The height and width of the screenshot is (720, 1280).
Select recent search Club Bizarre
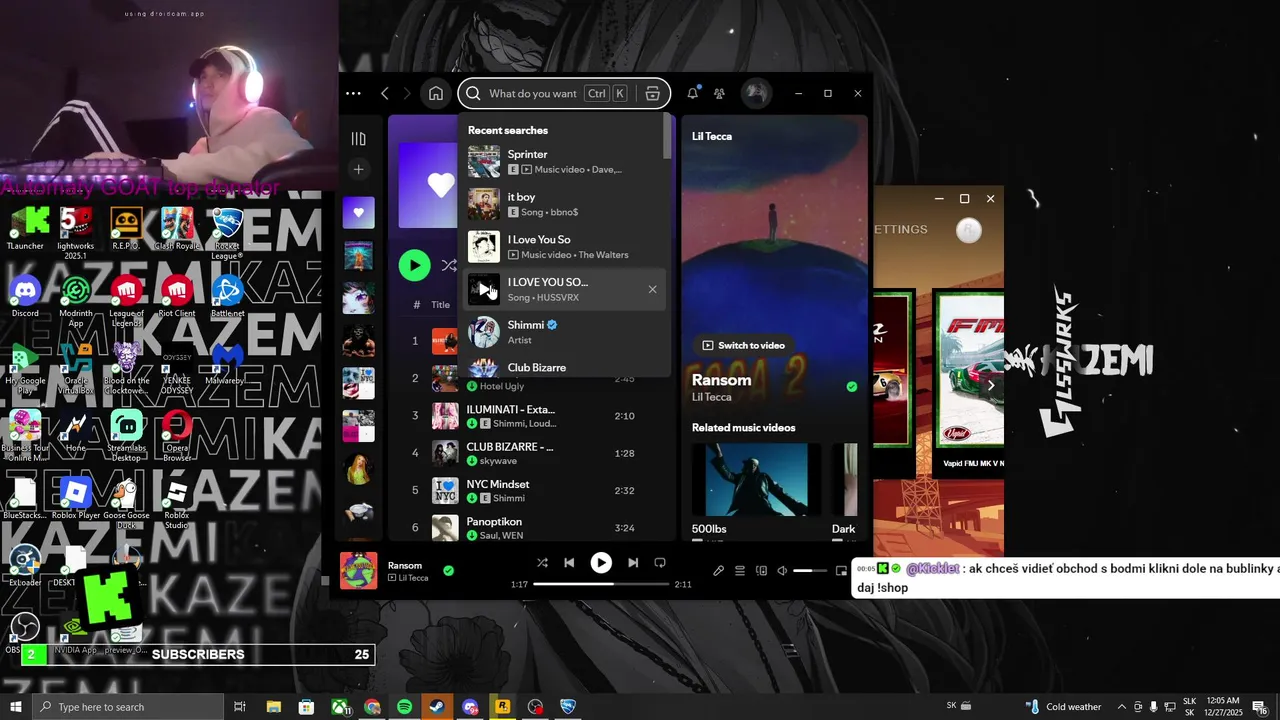click(562, 367)
